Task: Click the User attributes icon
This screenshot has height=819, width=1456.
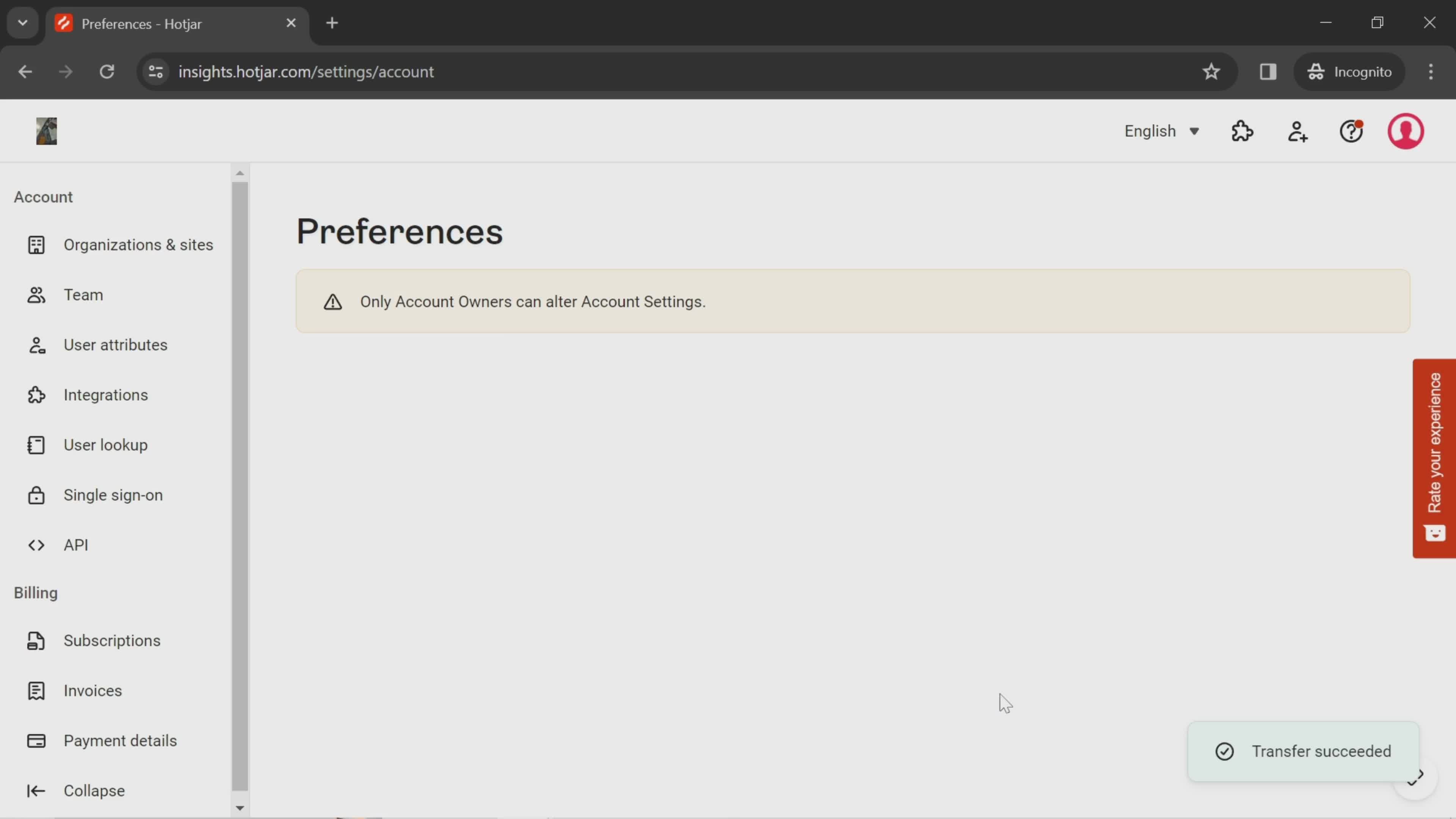Action: pos(35,344)
